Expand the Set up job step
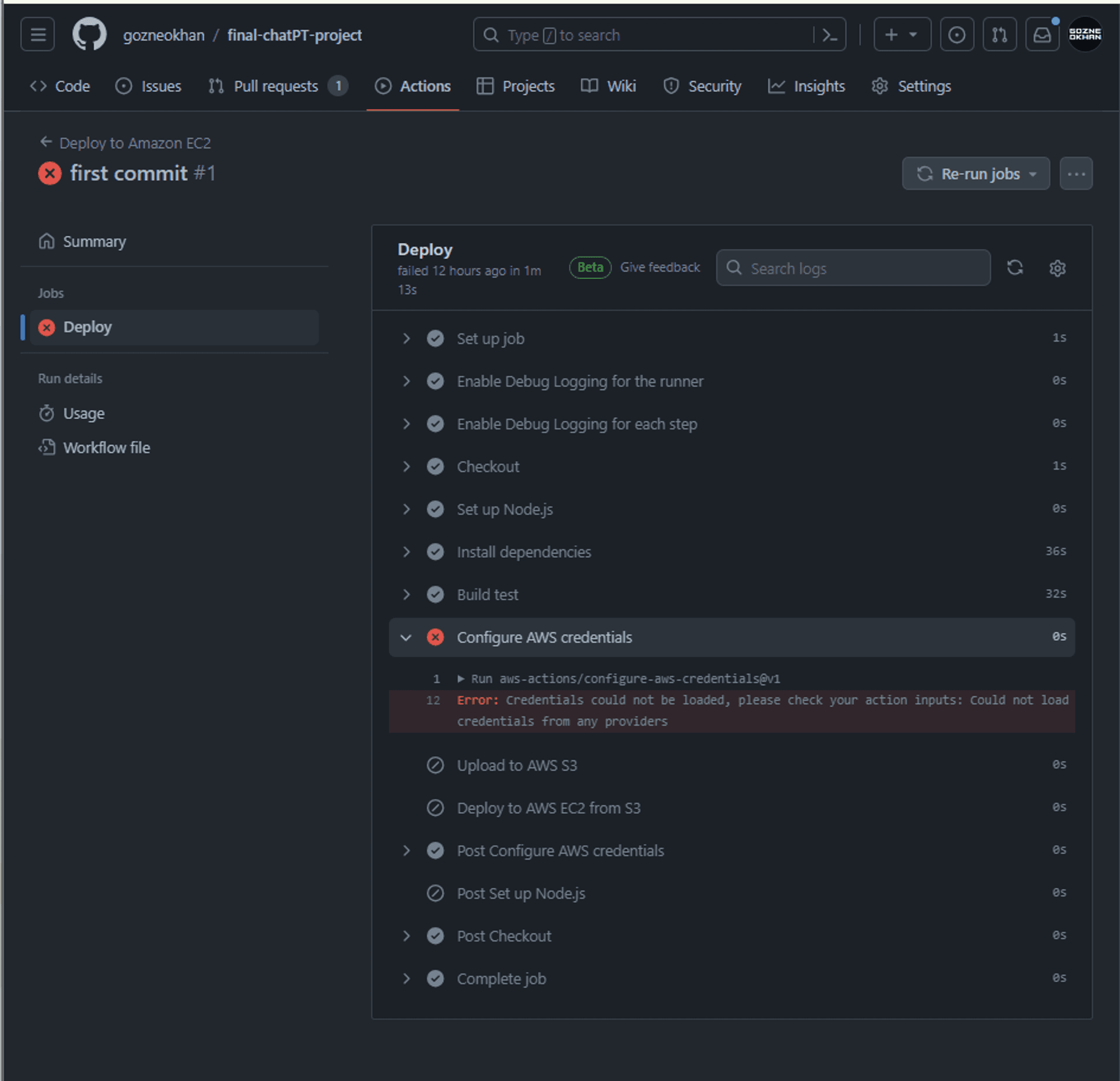The height and width of the screenshot is (1081, 1120). coord(407,338)
